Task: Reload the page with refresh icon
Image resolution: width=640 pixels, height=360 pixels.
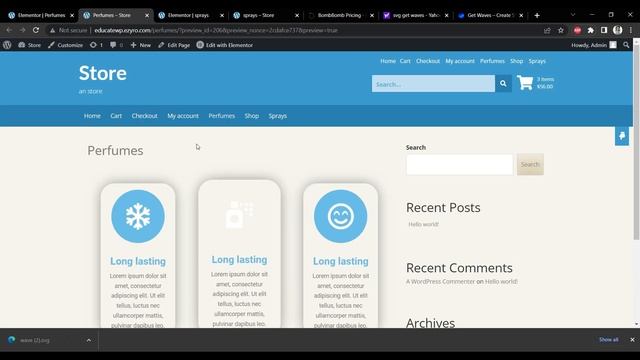Action: click(x=36, y=30)
